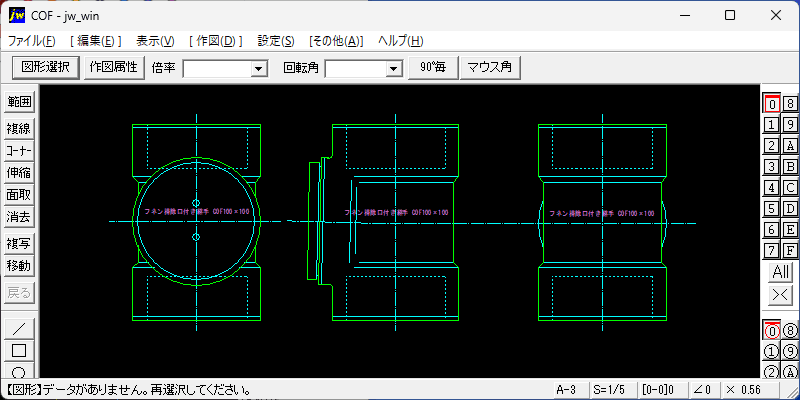The image size is (800, 400).
Task: Toggle layer 7 square button
Action: point(771,251)
